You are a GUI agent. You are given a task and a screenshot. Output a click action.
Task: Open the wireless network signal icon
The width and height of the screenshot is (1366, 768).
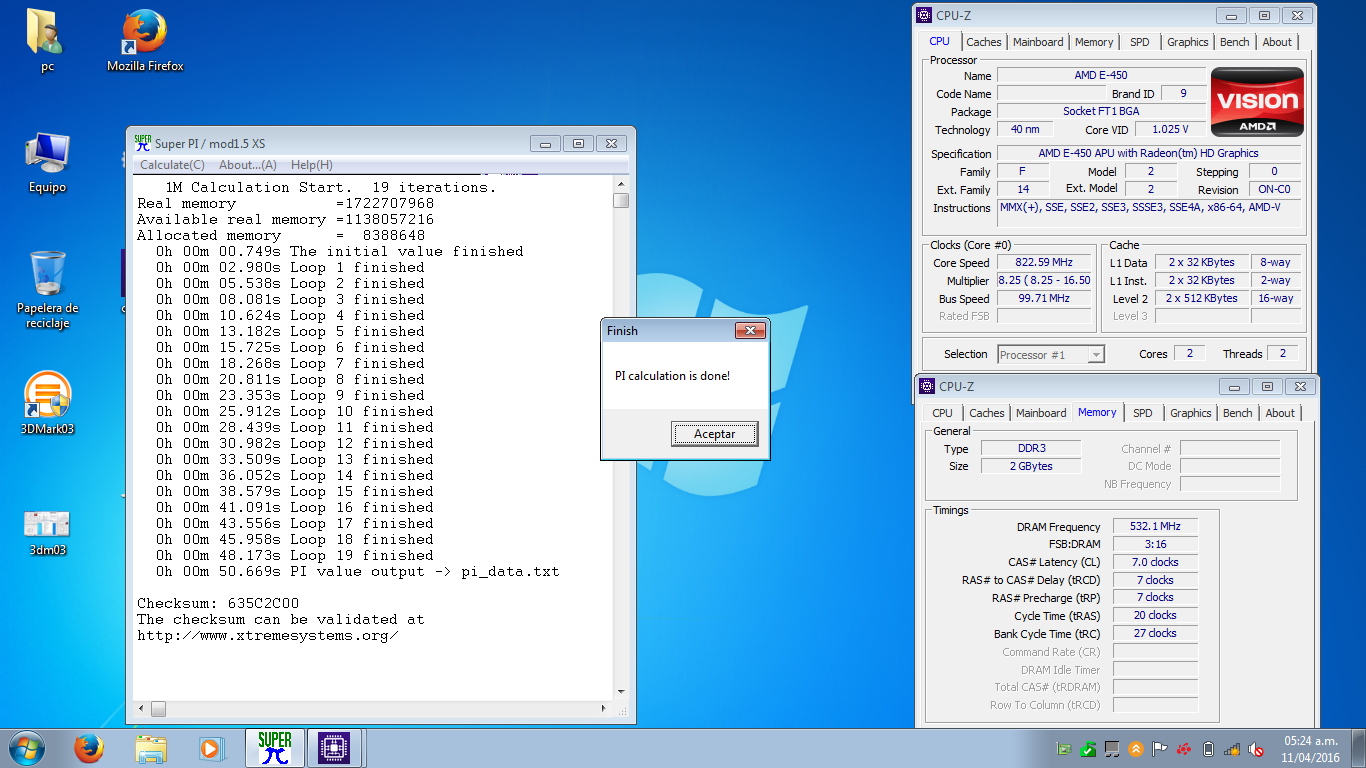click(1232, 749)
